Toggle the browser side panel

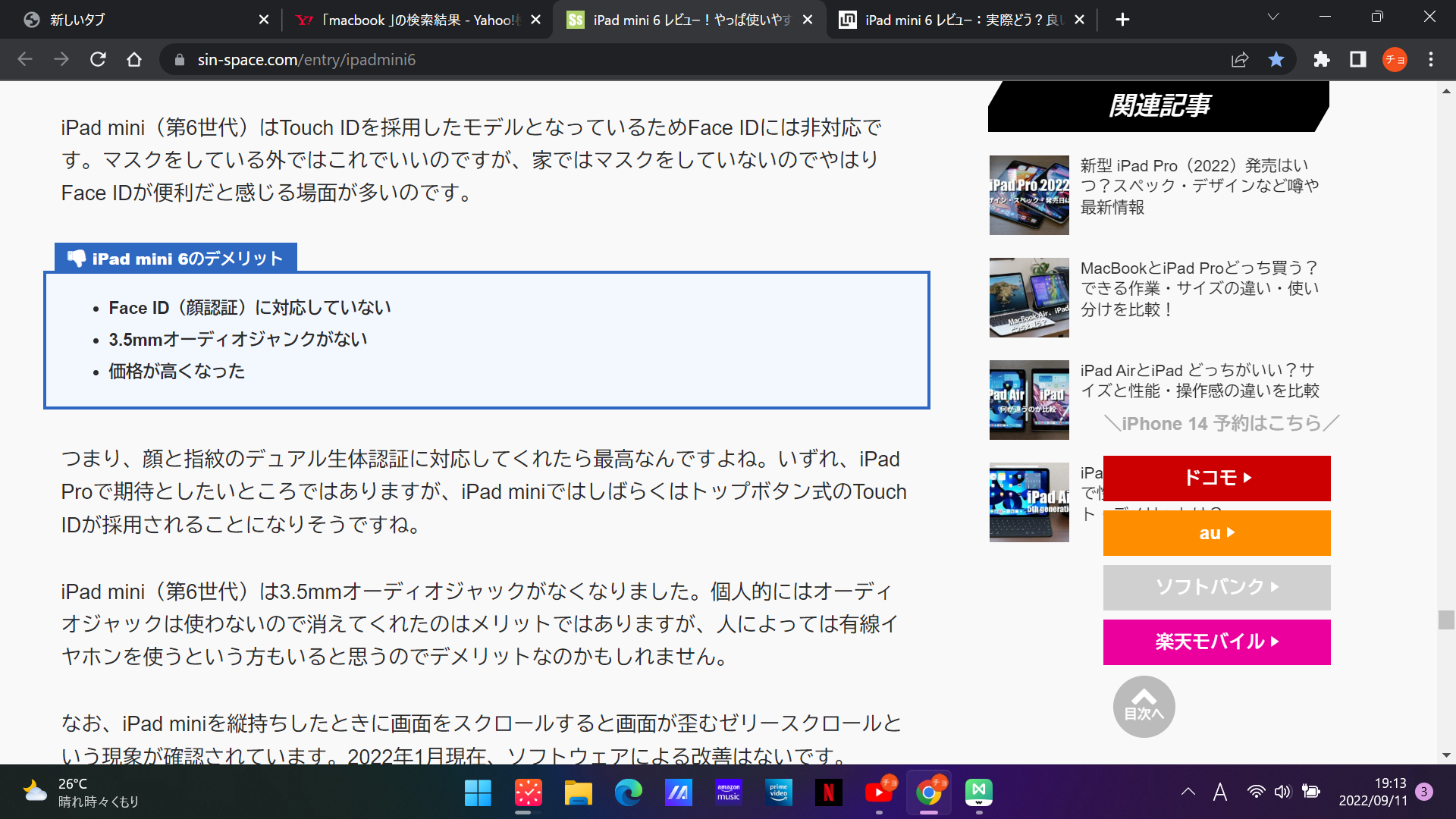click(x=1357, y=59)
